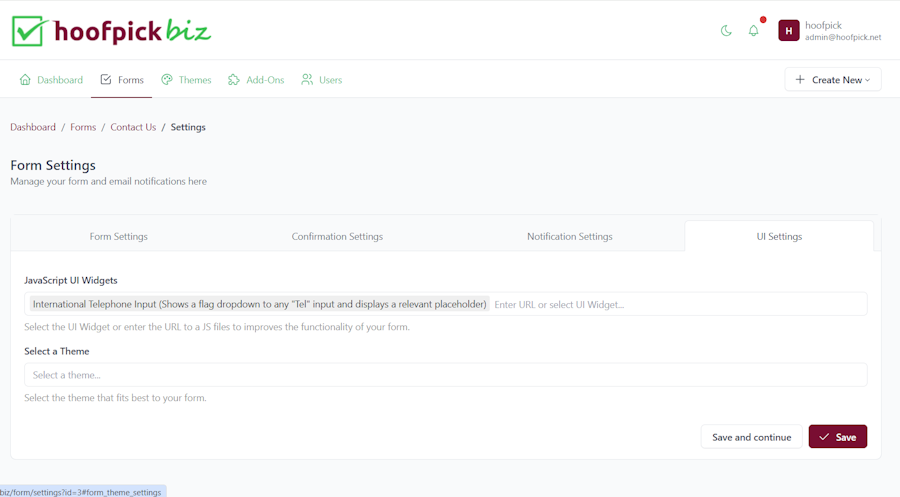The image size is (900, 497).
Task: Click the Save and continue button
Action: 751,437
